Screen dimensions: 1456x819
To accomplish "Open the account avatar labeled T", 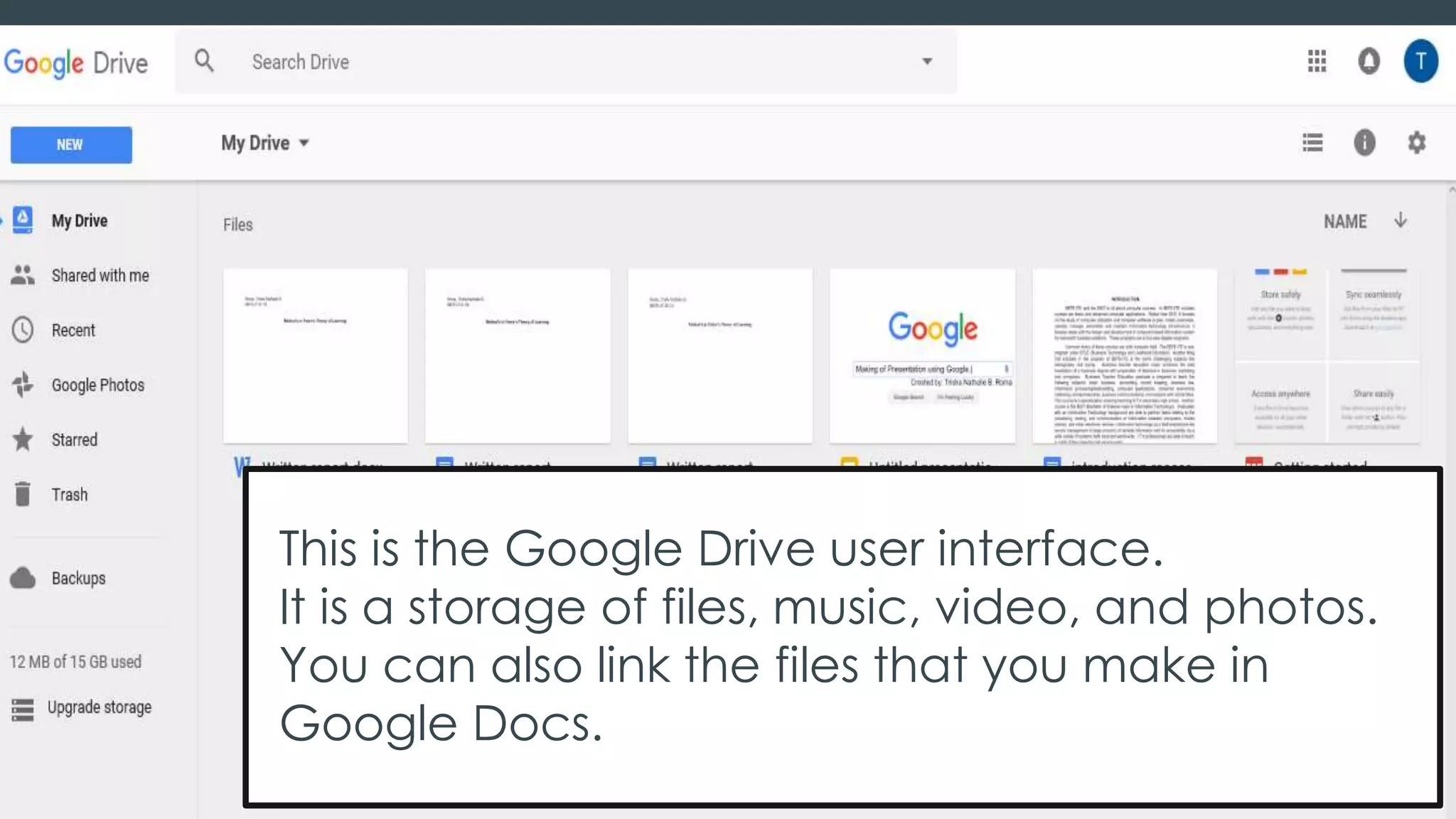I will (x=1420, y=61).
